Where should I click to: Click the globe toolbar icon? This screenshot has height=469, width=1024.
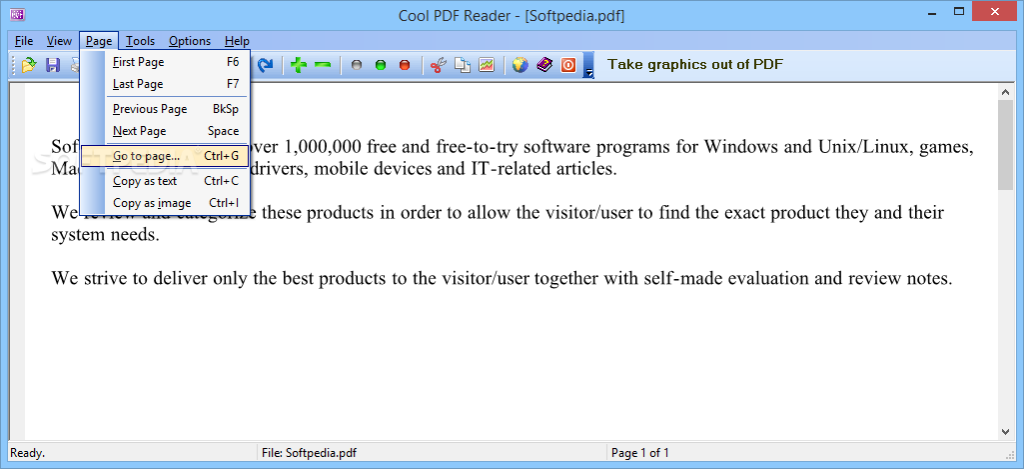pos(520,65)
